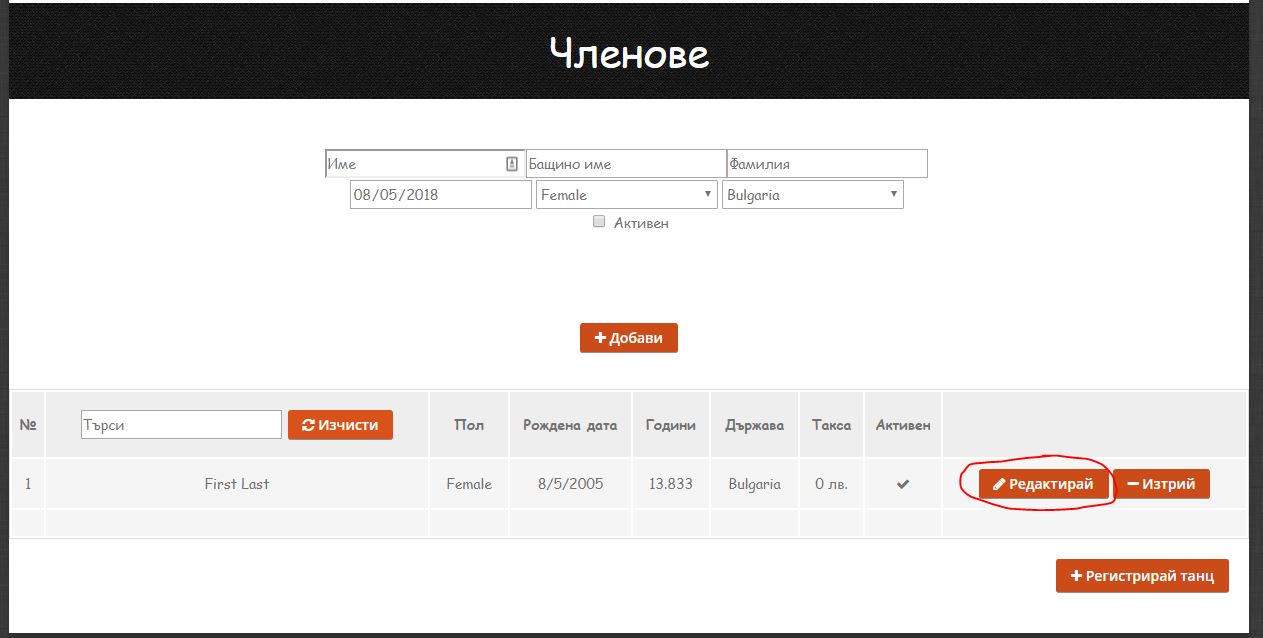Click the contact autofill icon in Име field

(512, 164)
